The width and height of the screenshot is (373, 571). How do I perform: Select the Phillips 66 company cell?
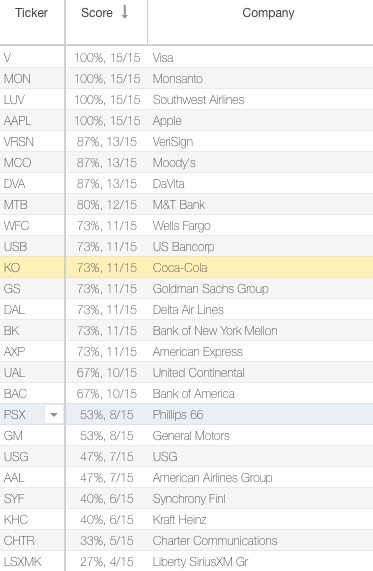[260, 414]
